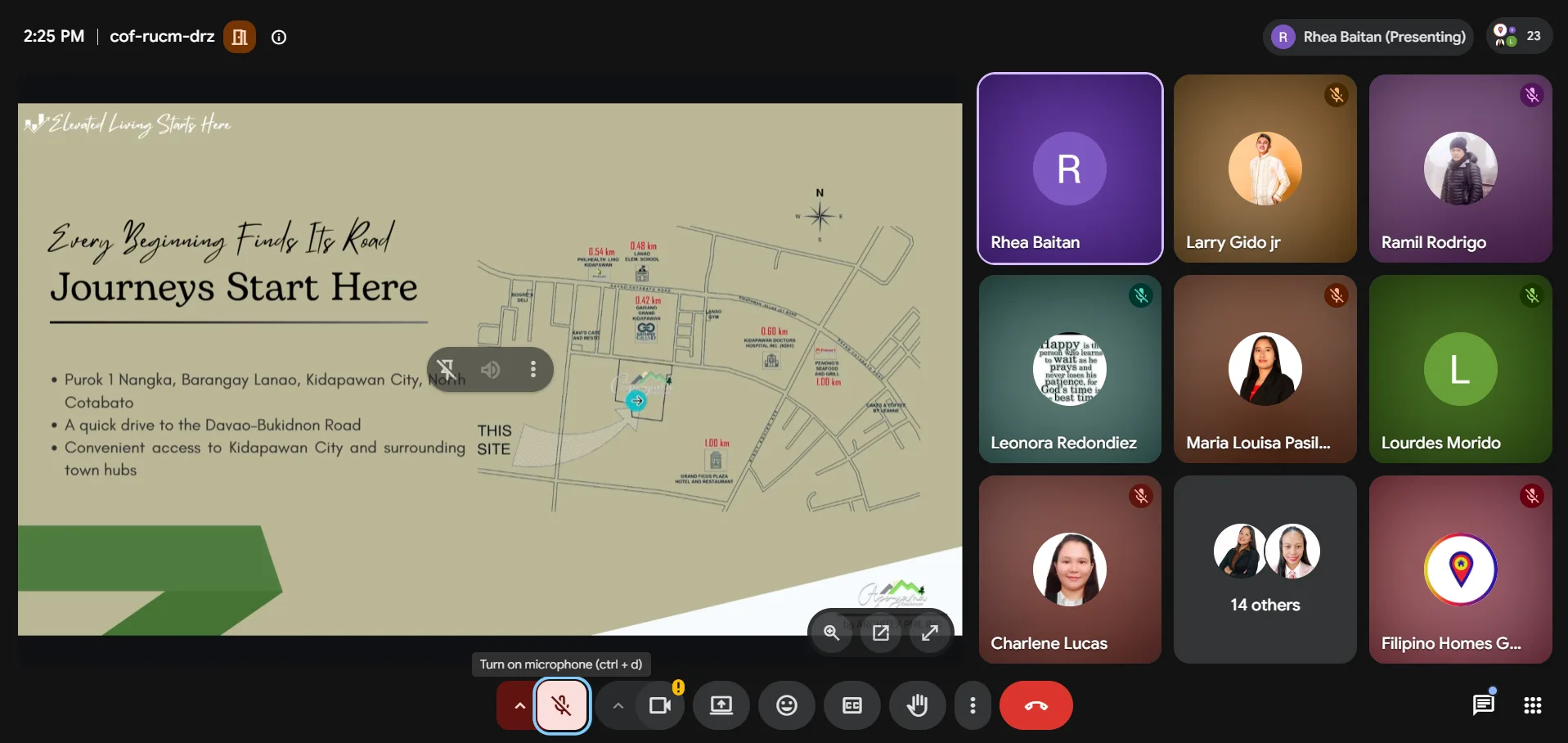Open the activities grid icon

(1533, 705)
